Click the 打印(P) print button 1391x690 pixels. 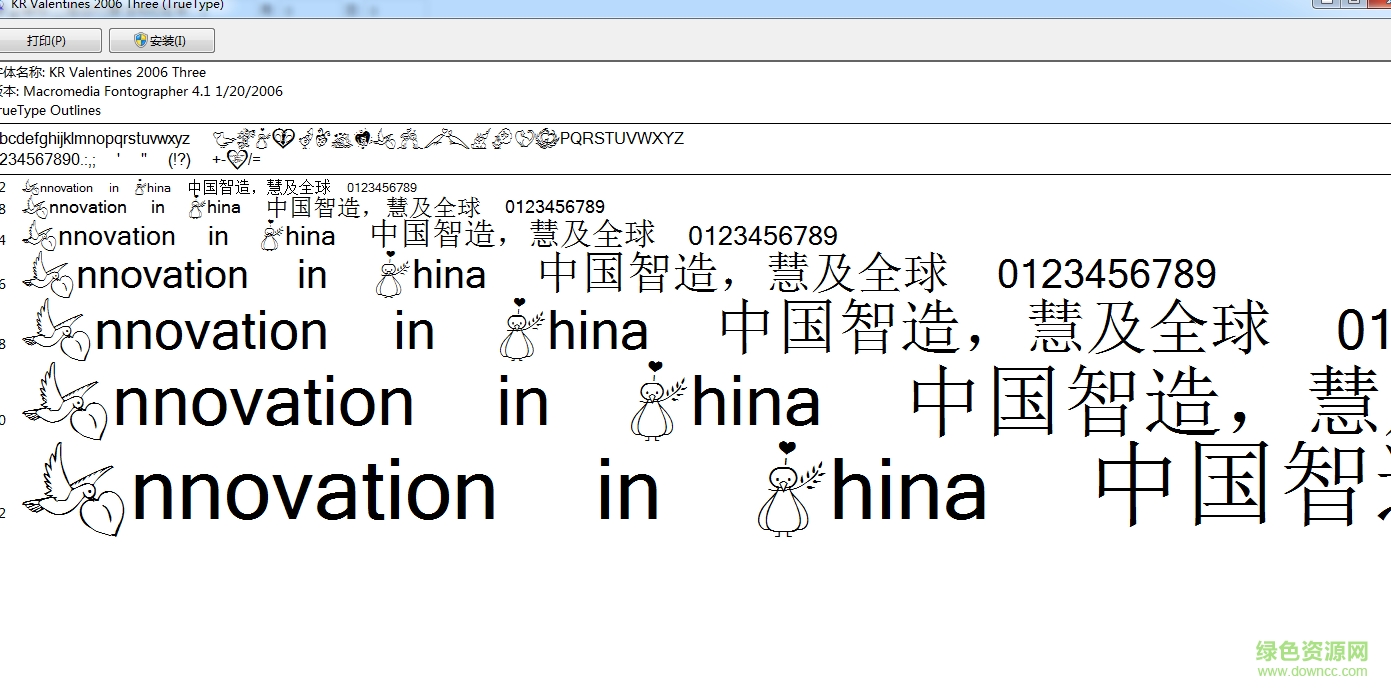(x=51, y=40)
